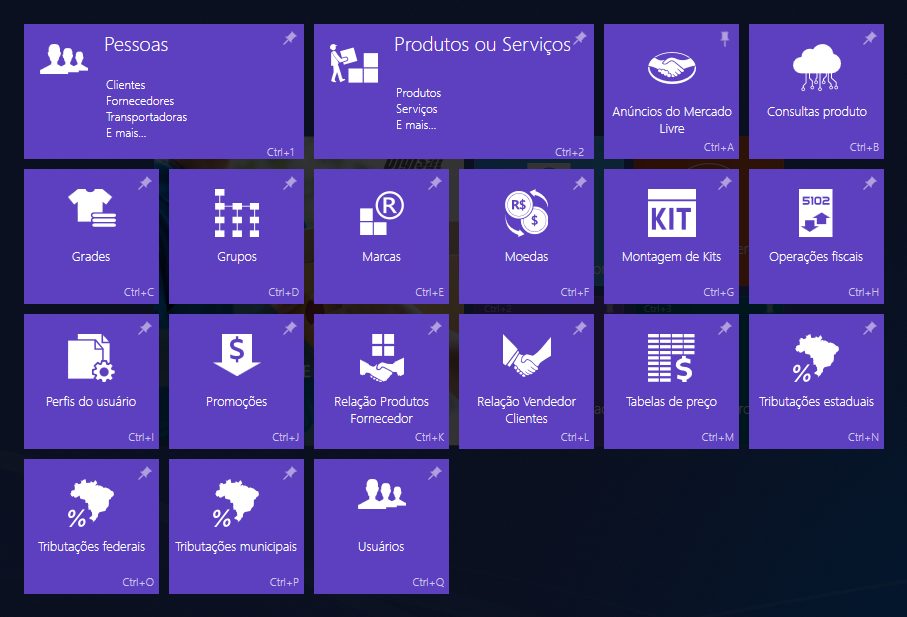Open the Moedas currency coins icon
The image size is (907, 617).
(526, 213)
